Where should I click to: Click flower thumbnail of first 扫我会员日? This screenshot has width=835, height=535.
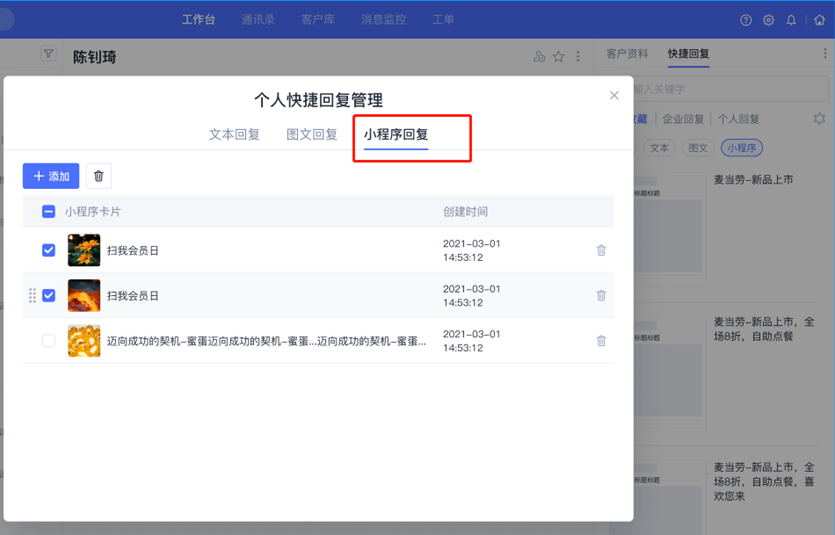click(84, 250)
